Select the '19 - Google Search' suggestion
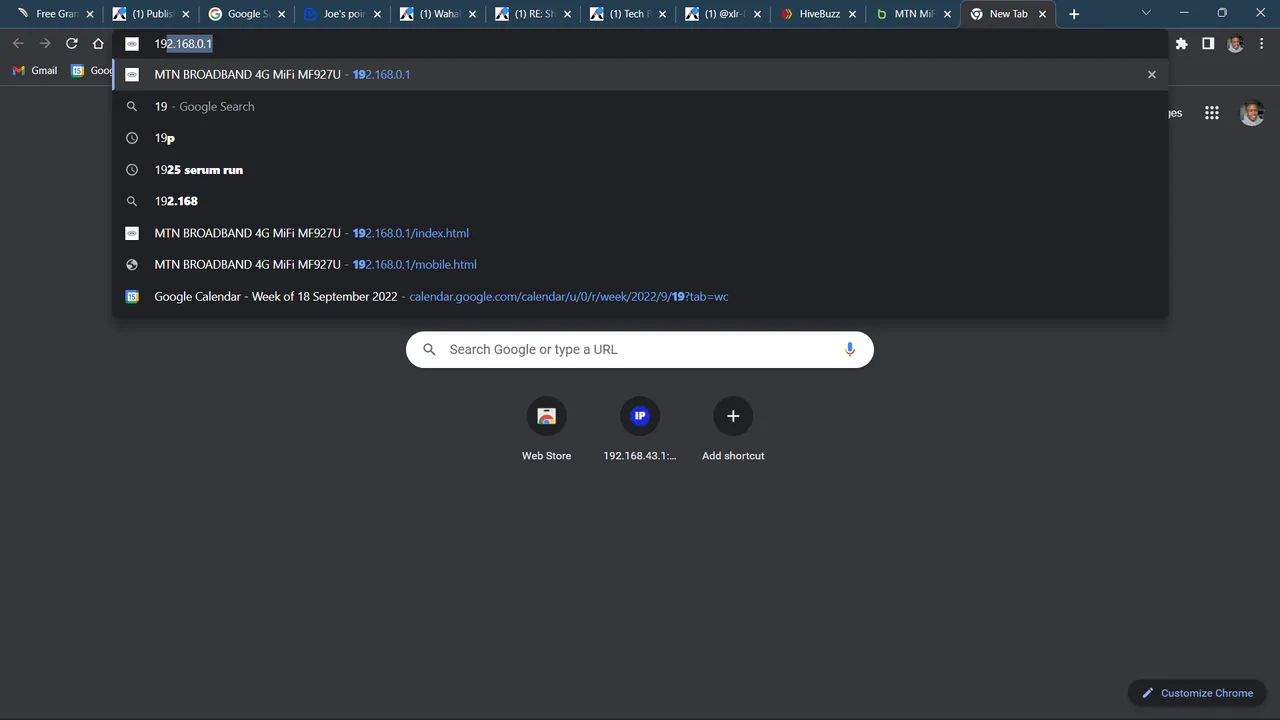1280x720 pixels. point(640,106)
